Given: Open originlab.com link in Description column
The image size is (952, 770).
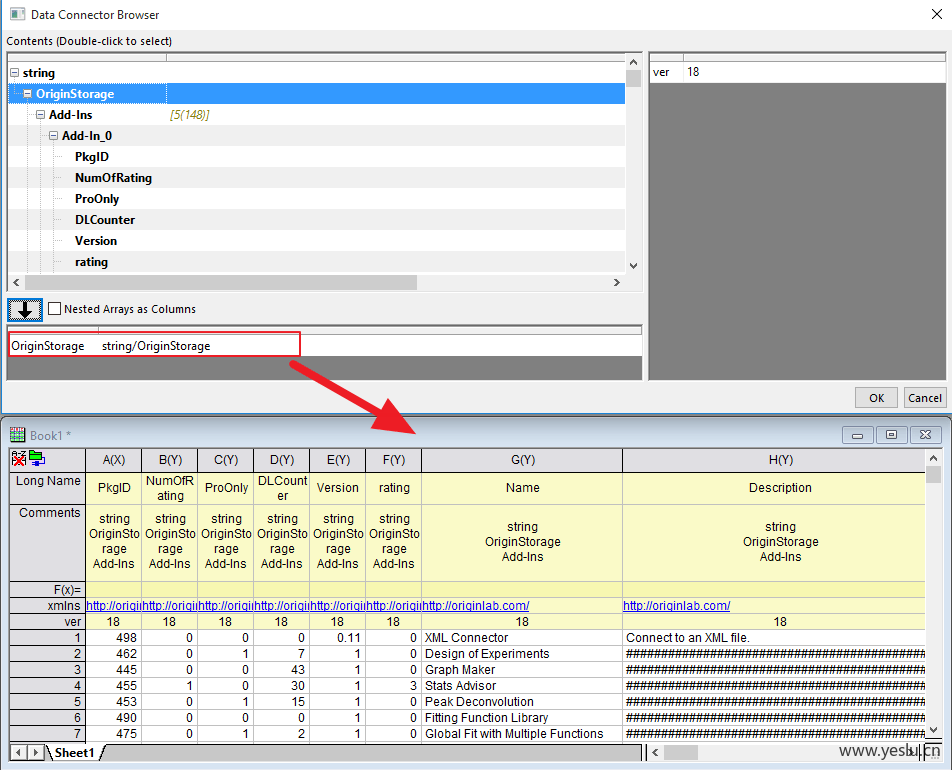Looking at the screenshot, I should (676, 605).
